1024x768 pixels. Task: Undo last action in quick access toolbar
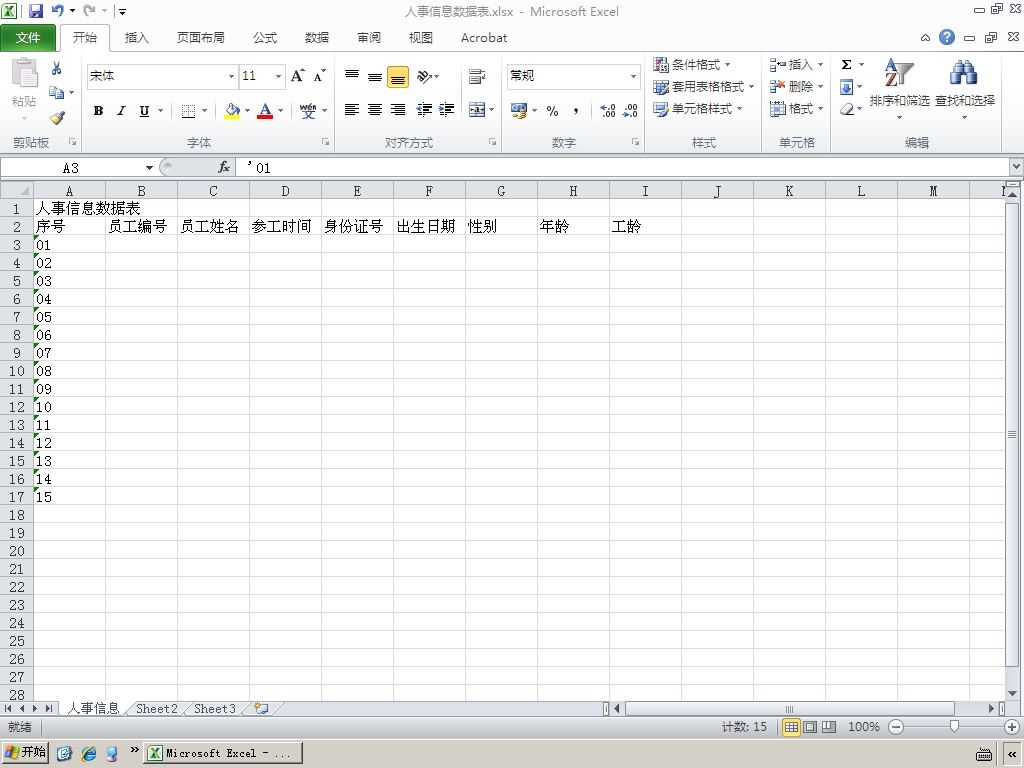click(x=57, y=10)
